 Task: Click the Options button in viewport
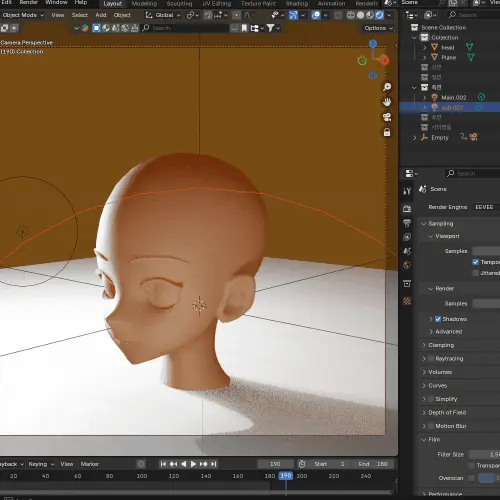tap(378, 28)
